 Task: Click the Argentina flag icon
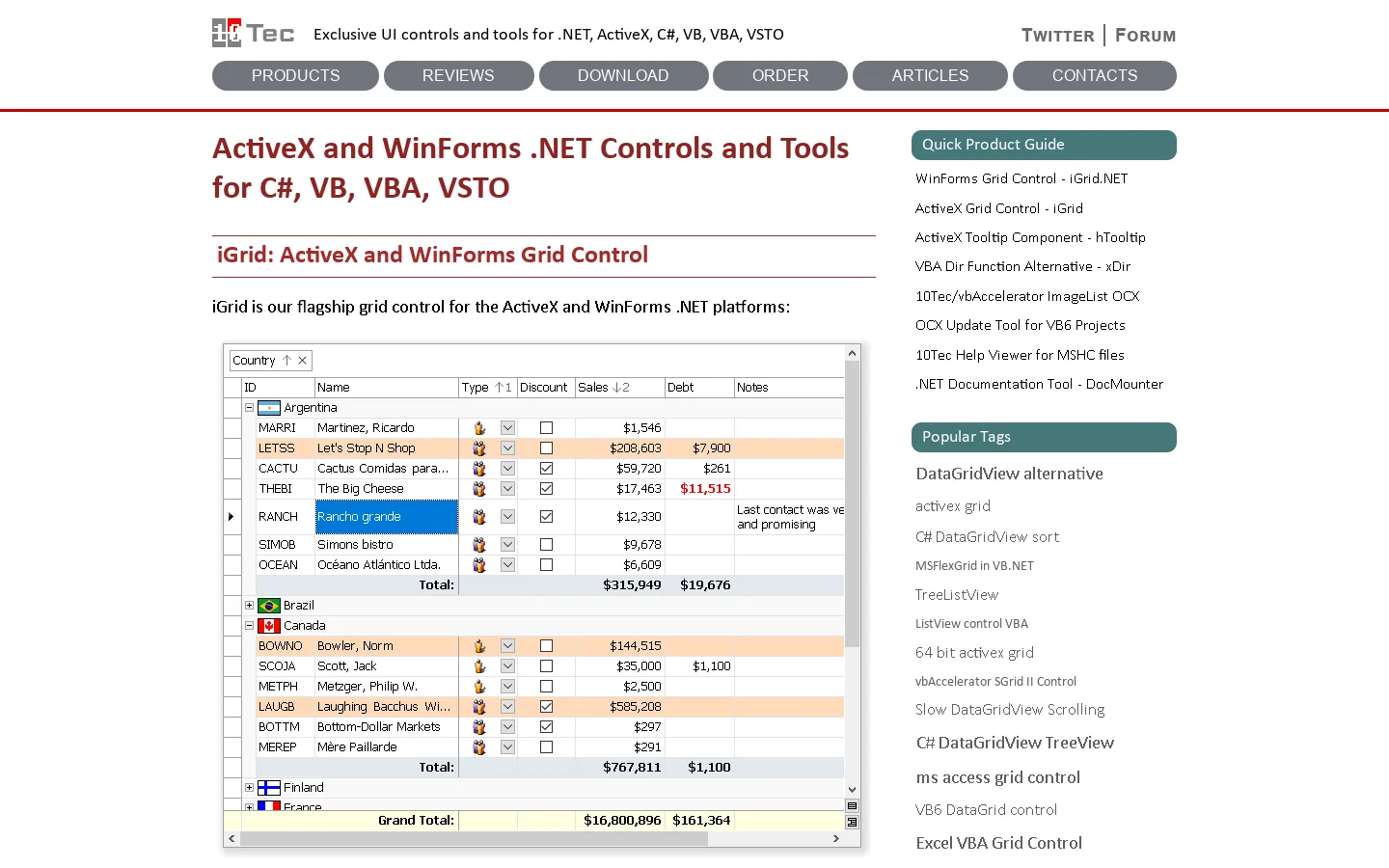click(269, 408)
